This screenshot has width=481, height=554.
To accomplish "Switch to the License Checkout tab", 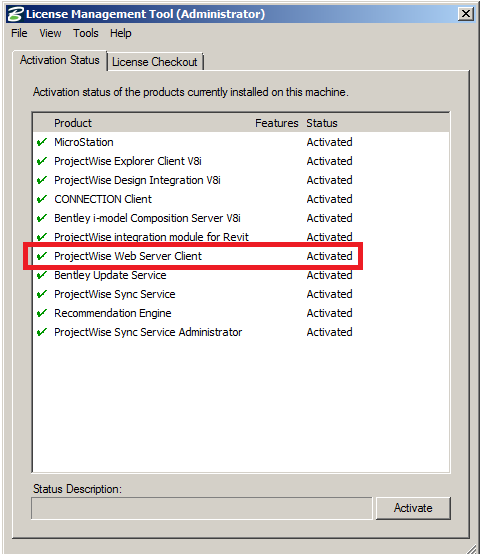I will 155,62.
